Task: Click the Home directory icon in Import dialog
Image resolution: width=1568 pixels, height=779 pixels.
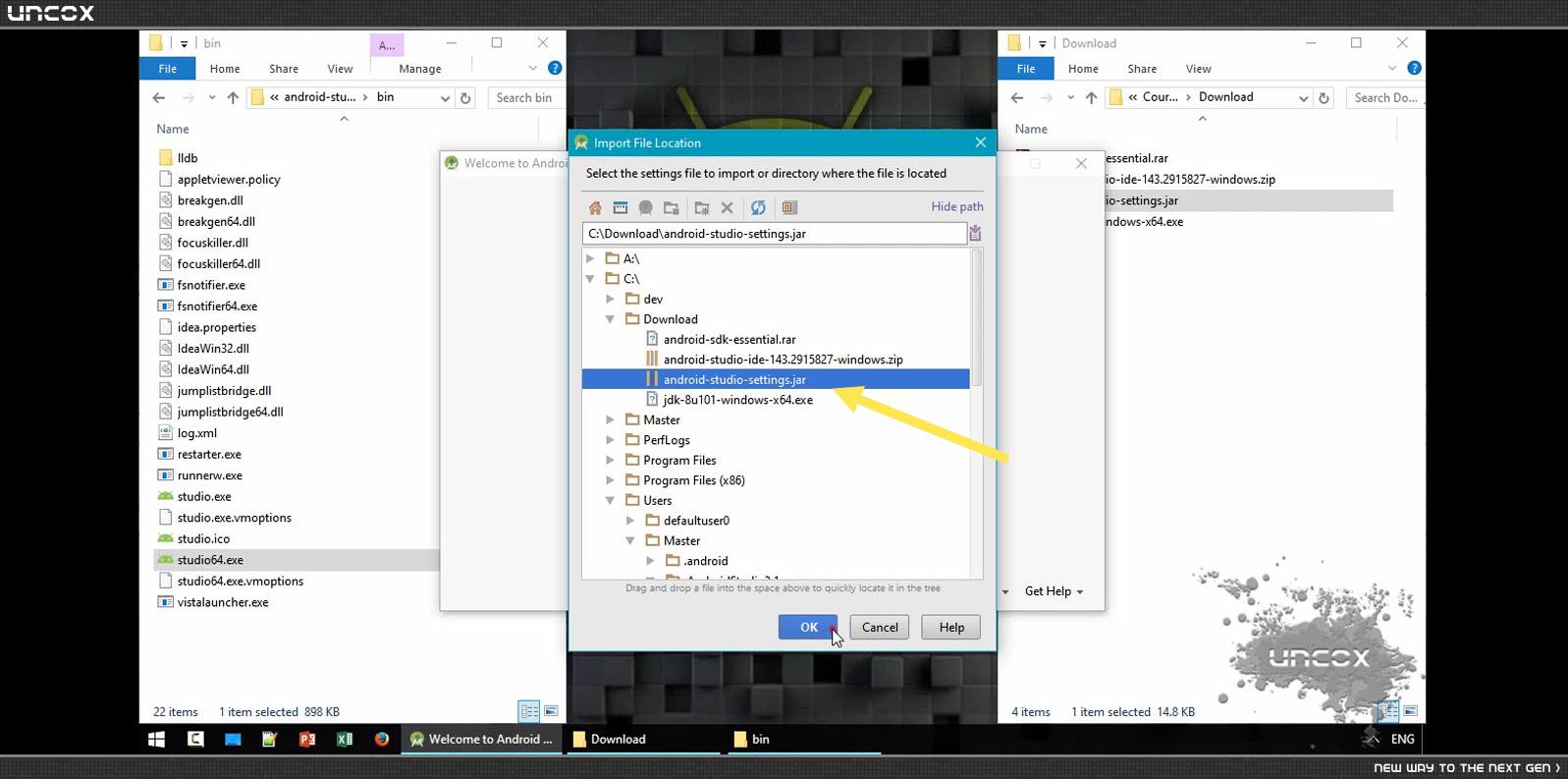Action: pyautogui.click(x=595, y=207)
